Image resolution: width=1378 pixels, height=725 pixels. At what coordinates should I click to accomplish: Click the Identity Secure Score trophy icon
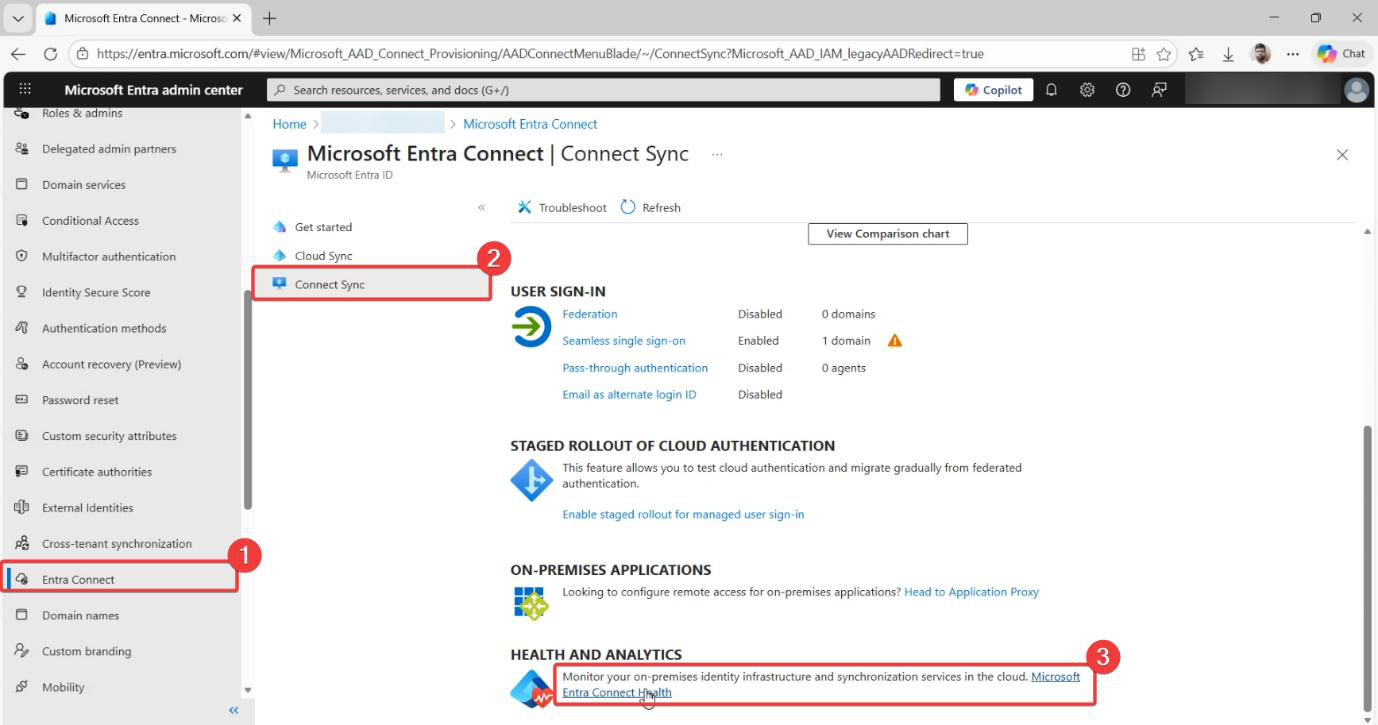click(x=22, y=292)
